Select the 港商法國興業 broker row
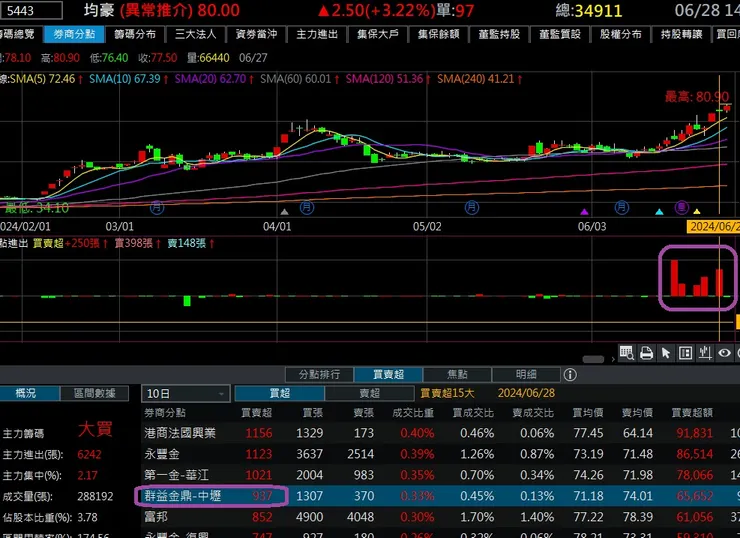Screen dimensions: 740x538 point(440,433)
